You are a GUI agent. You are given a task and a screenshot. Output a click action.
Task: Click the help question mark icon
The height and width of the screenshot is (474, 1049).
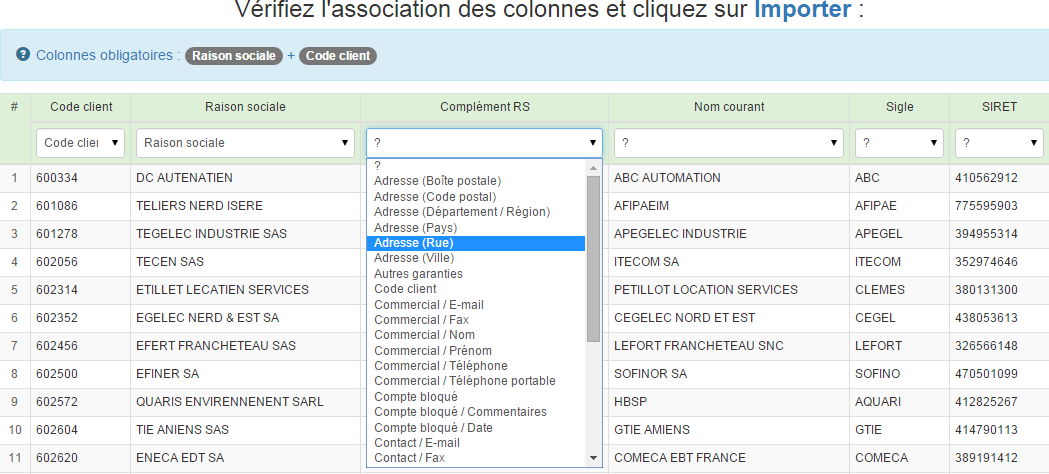tap(23, 55)
